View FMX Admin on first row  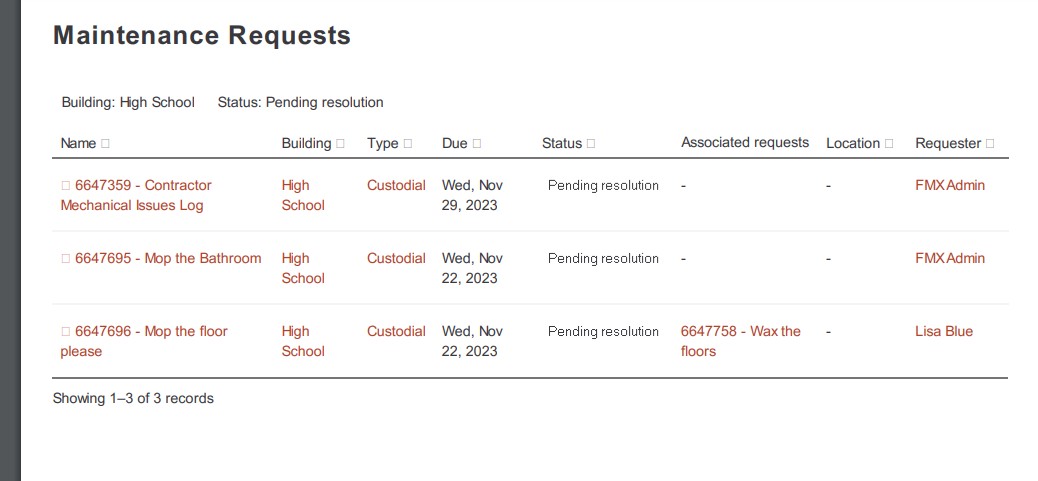pyautogui.click(x=950, y=185)
